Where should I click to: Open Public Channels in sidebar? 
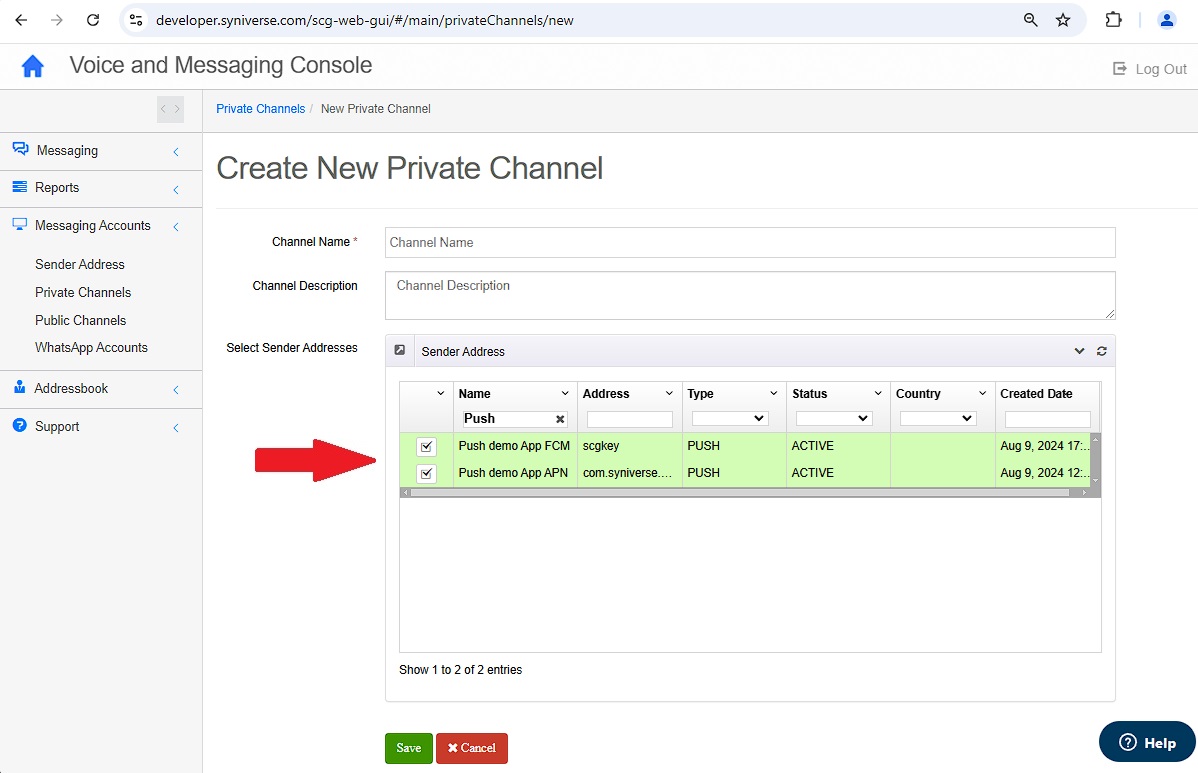tap(80, 321)
